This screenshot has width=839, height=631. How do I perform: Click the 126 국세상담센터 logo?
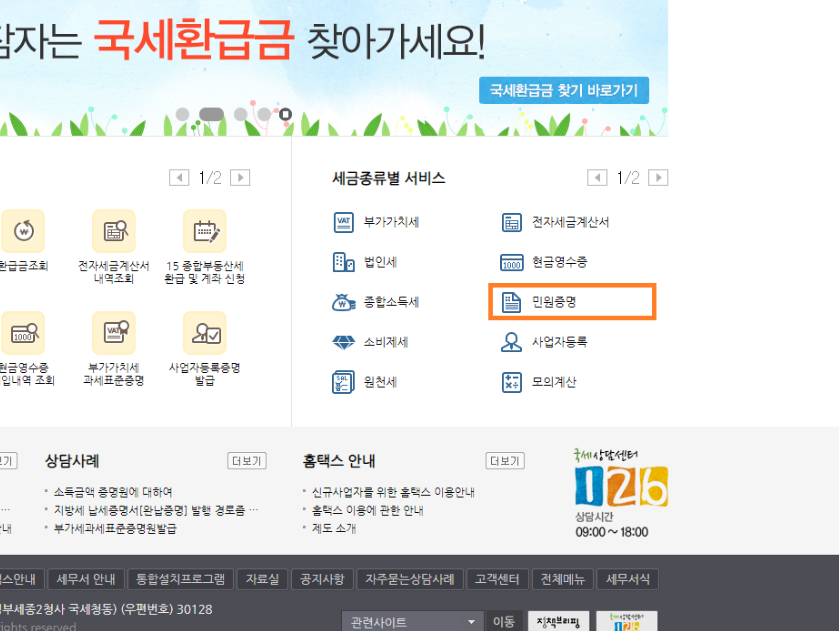621,478
